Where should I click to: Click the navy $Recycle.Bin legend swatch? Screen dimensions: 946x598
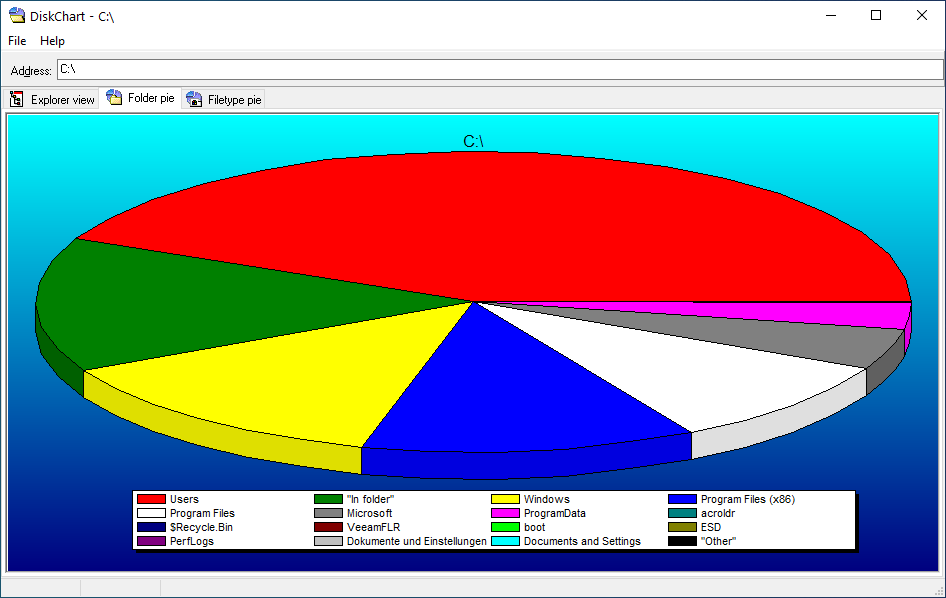pos(151,527)
